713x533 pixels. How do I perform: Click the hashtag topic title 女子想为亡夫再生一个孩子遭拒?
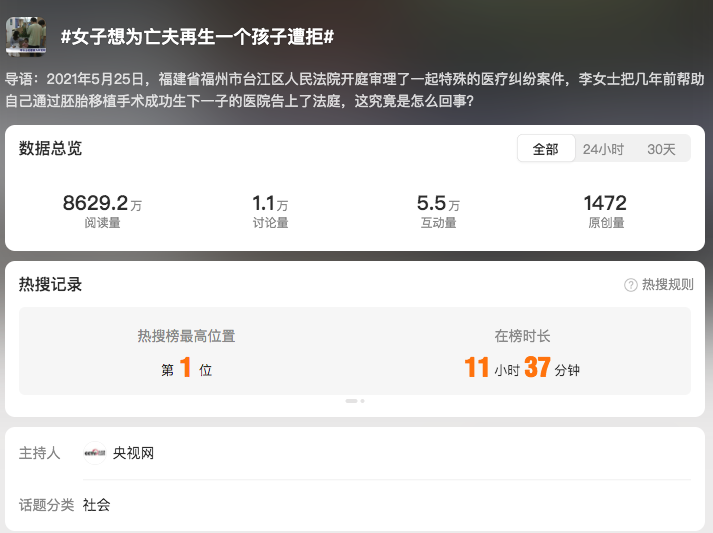pyautogui.click(x=197, y=37)
